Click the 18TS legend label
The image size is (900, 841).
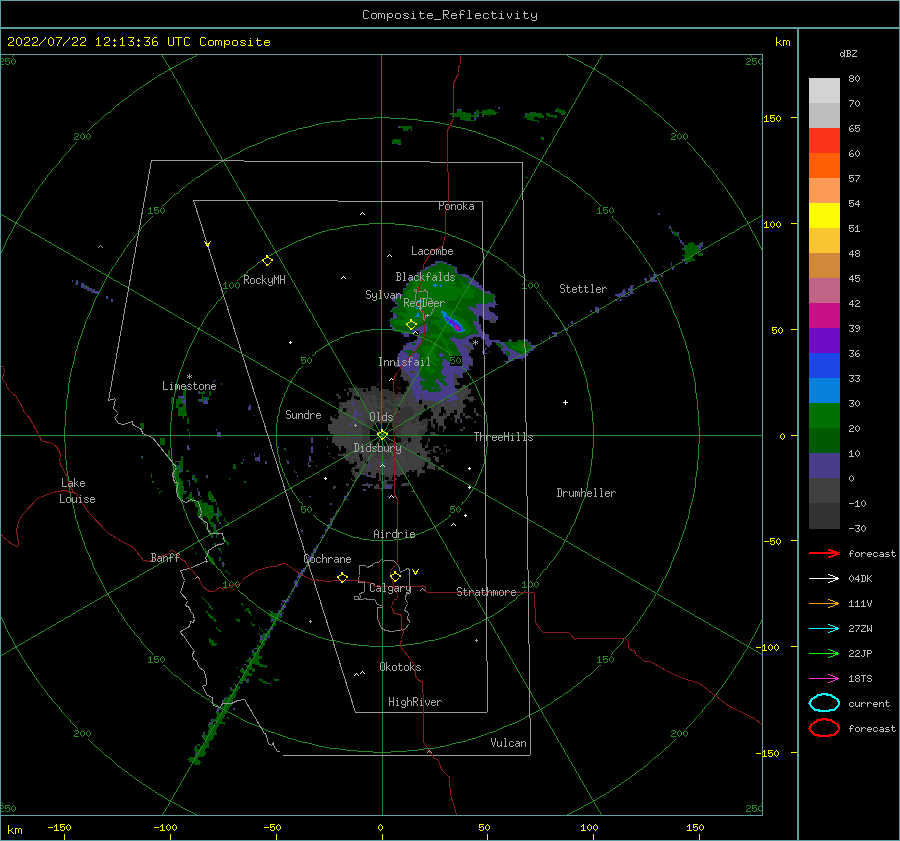pyautogui.click(x=860, y=679)
